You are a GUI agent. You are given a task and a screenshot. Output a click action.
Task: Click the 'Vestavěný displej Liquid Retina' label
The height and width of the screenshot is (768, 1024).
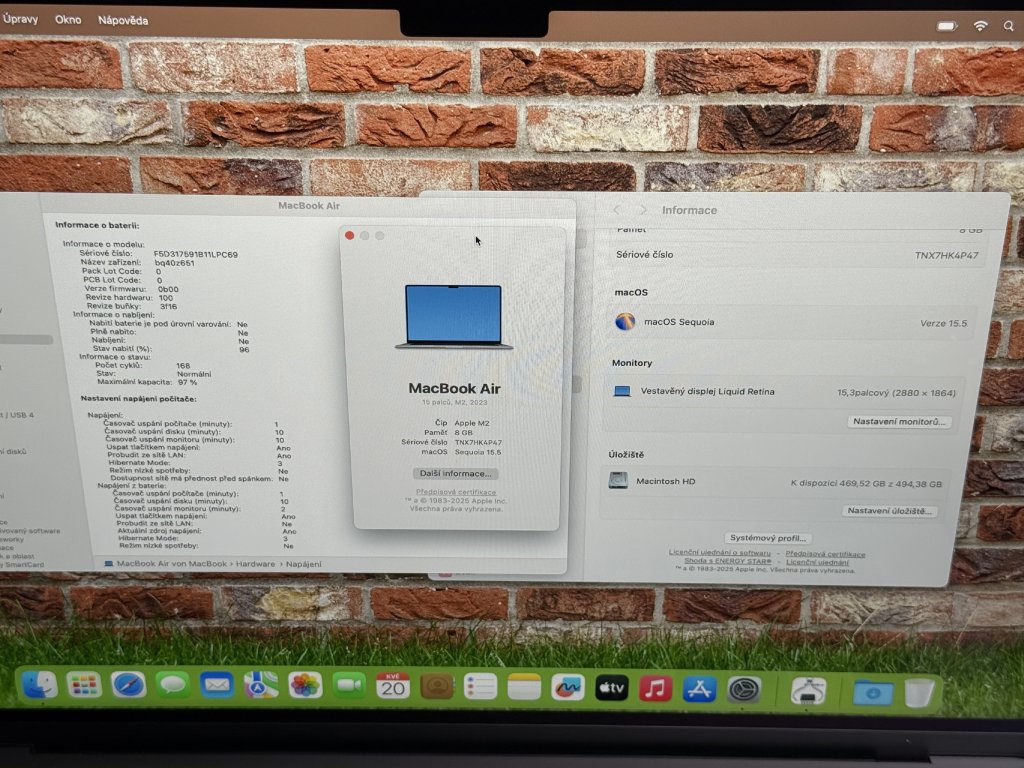point(707,391)
